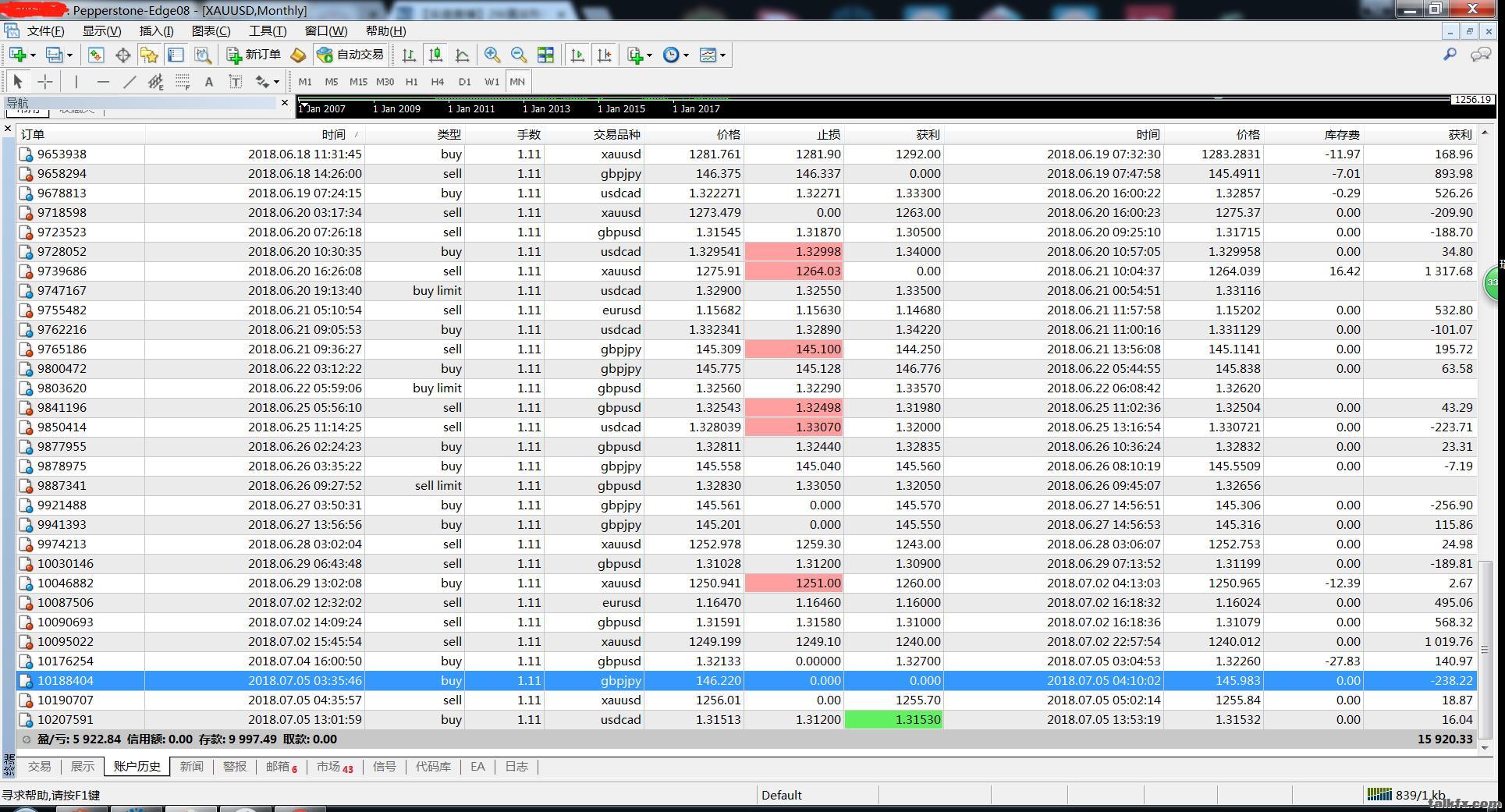
Task: Toggle the Terminal panel icon
Action: (176, 55)
